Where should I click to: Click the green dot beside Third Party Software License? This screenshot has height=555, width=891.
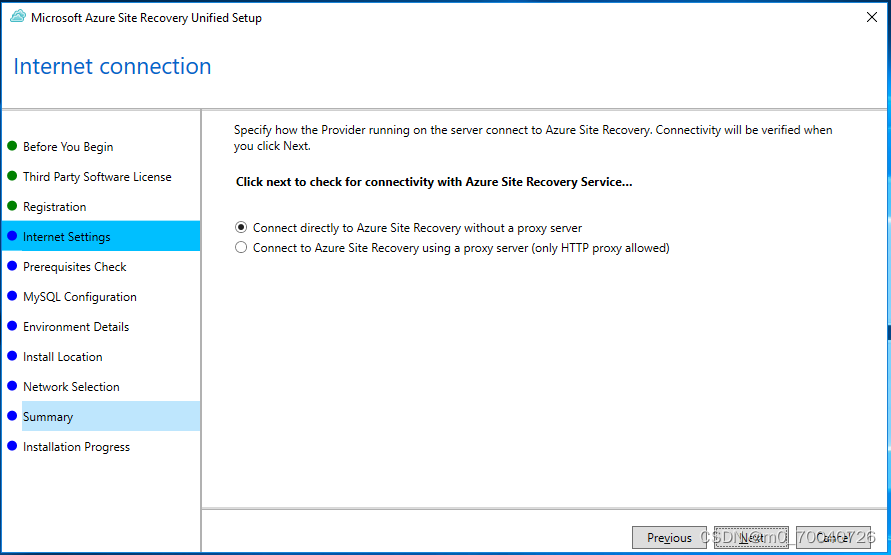pyautogui.click(x=12, y=176)
